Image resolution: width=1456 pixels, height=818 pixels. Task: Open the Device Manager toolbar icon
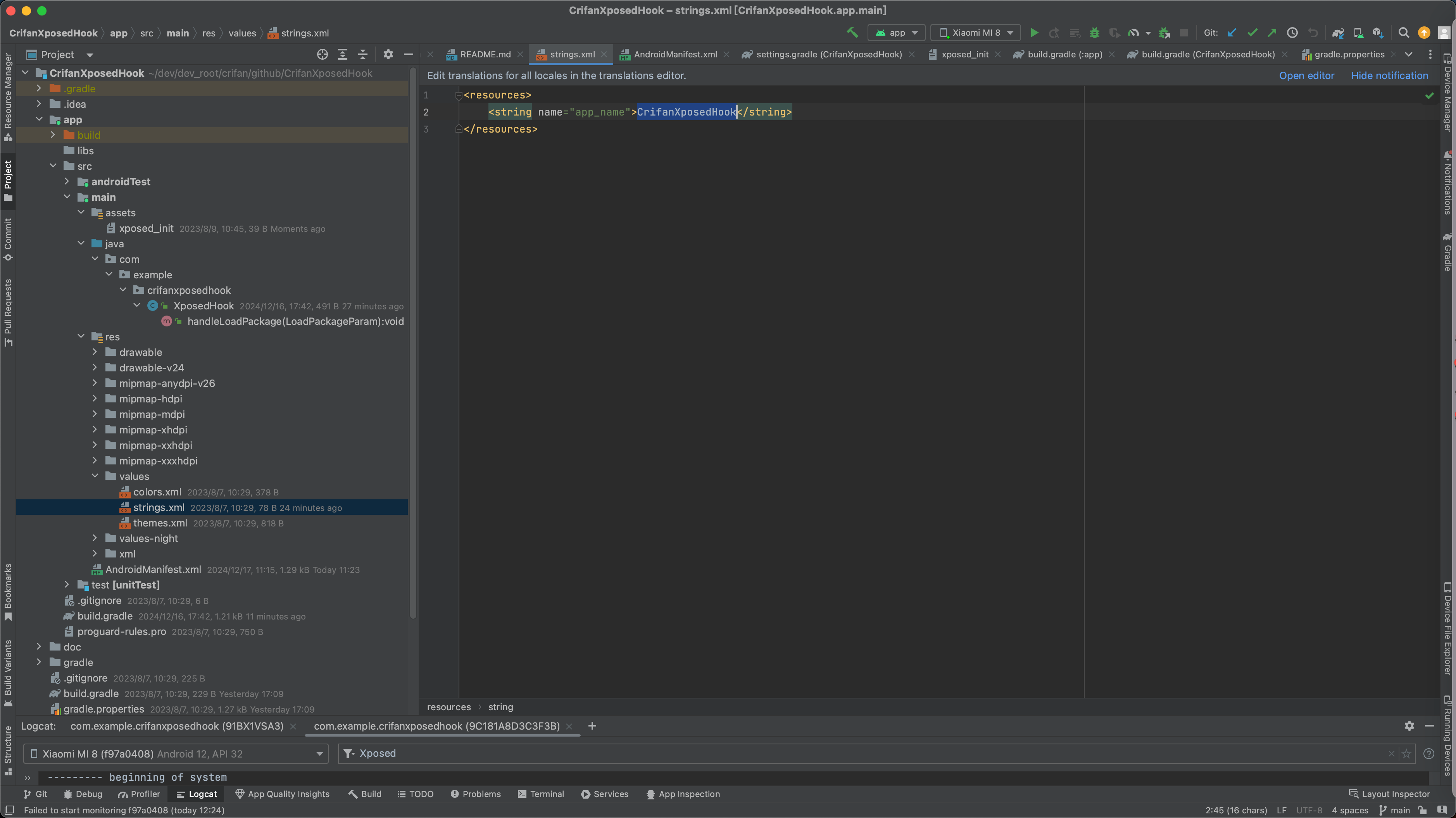1358,33
